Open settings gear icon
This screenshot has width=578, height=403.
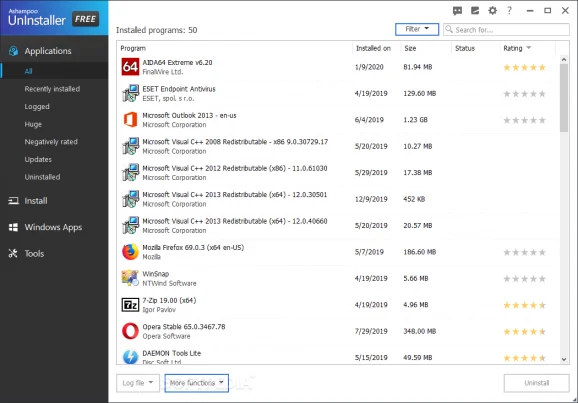(492, 11)
